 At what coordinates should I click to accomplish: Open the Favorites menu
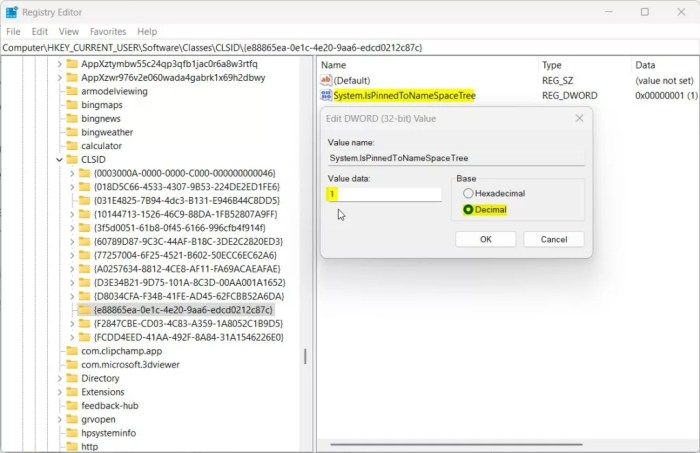(108, 32)
